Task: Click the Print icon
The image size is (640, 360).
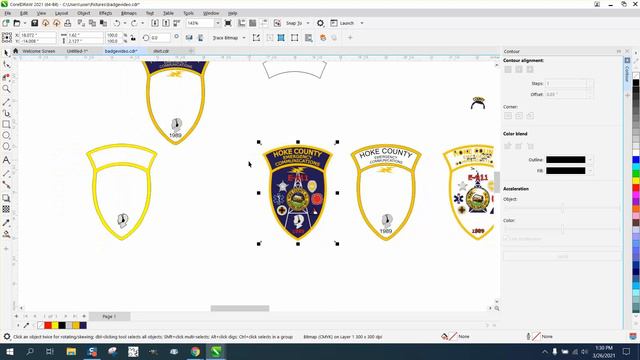Action: click(67, 23)
